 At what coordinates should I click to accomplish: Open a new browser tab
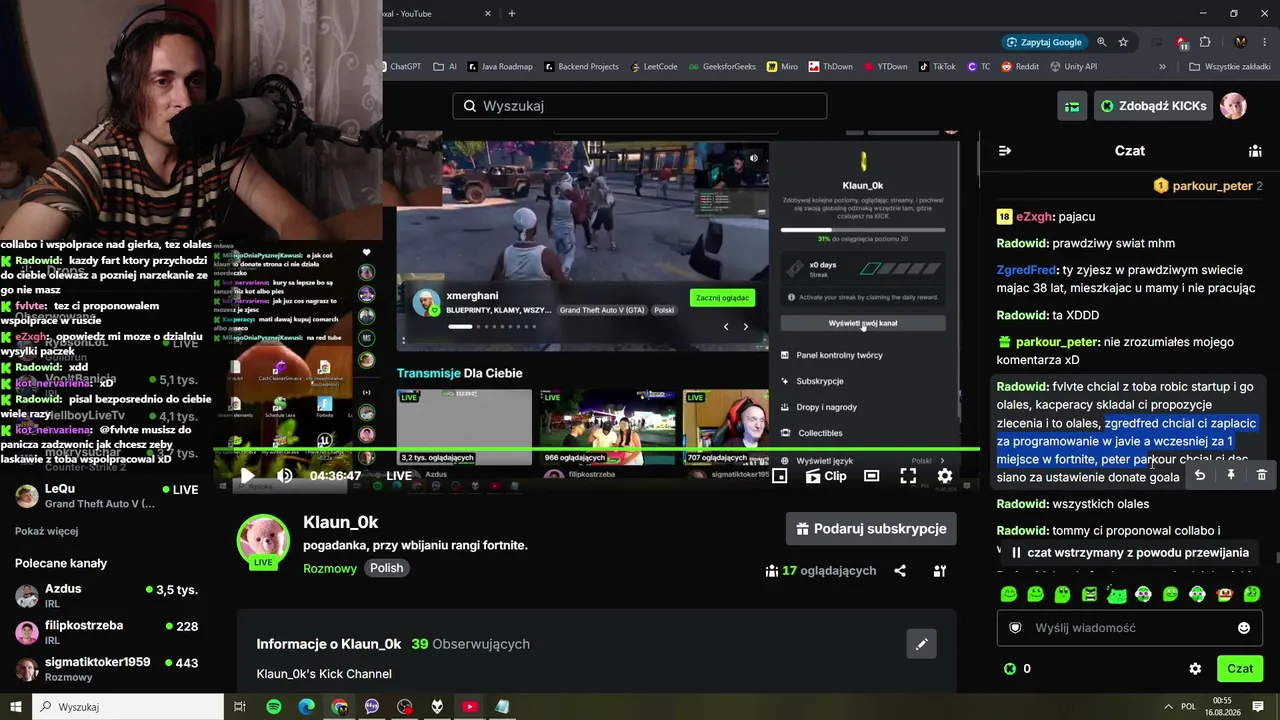pyautogui.click(x=512, y=14)
